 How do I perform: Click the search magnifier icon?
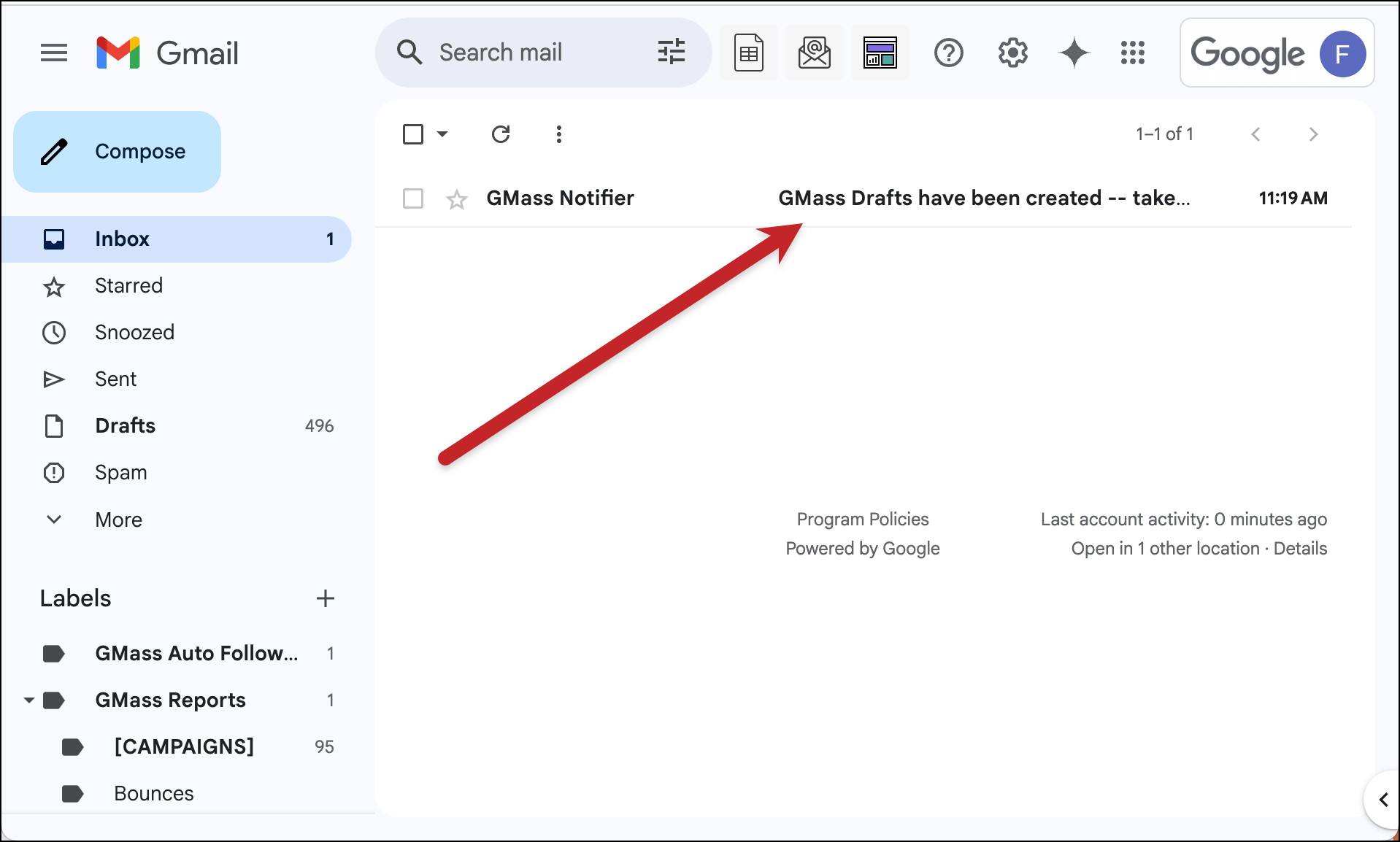[409, 53]
